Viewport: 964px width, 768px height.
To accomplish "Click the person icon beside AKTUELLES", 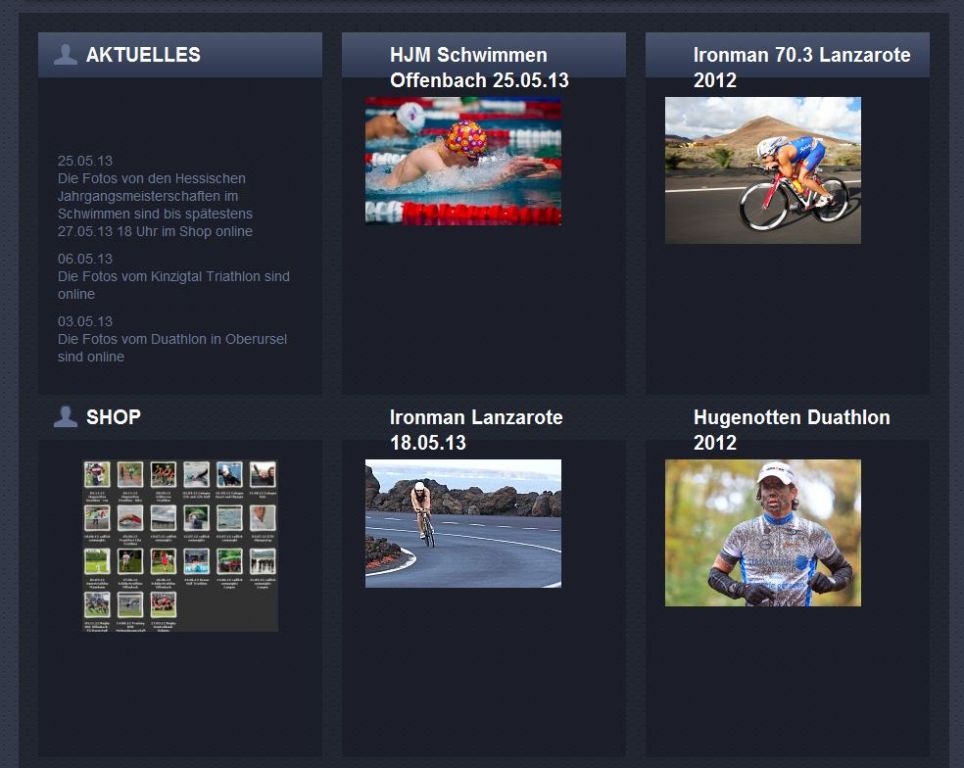I will (65, 55).
